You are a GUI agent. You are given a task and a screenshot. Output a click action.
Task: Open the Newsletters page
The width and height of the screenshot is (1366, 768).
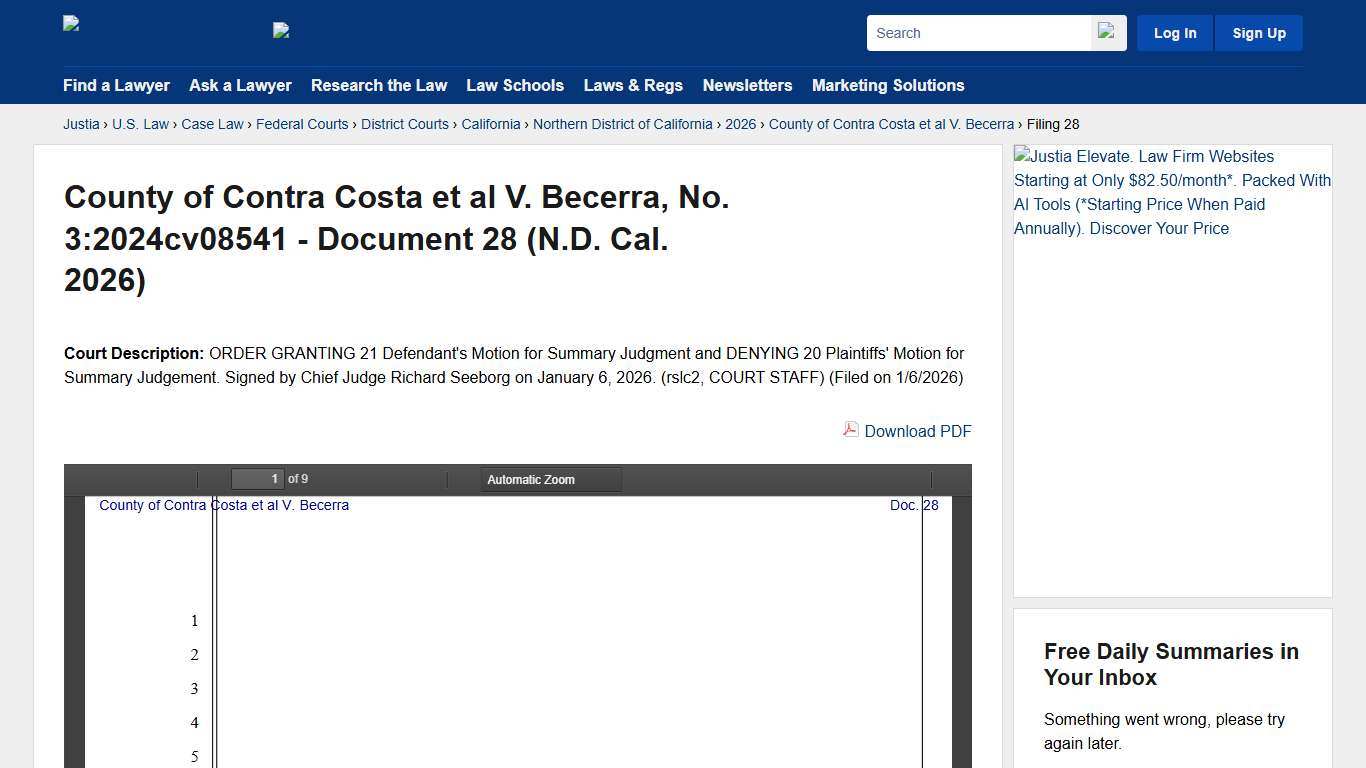click(x=747, y=86)
